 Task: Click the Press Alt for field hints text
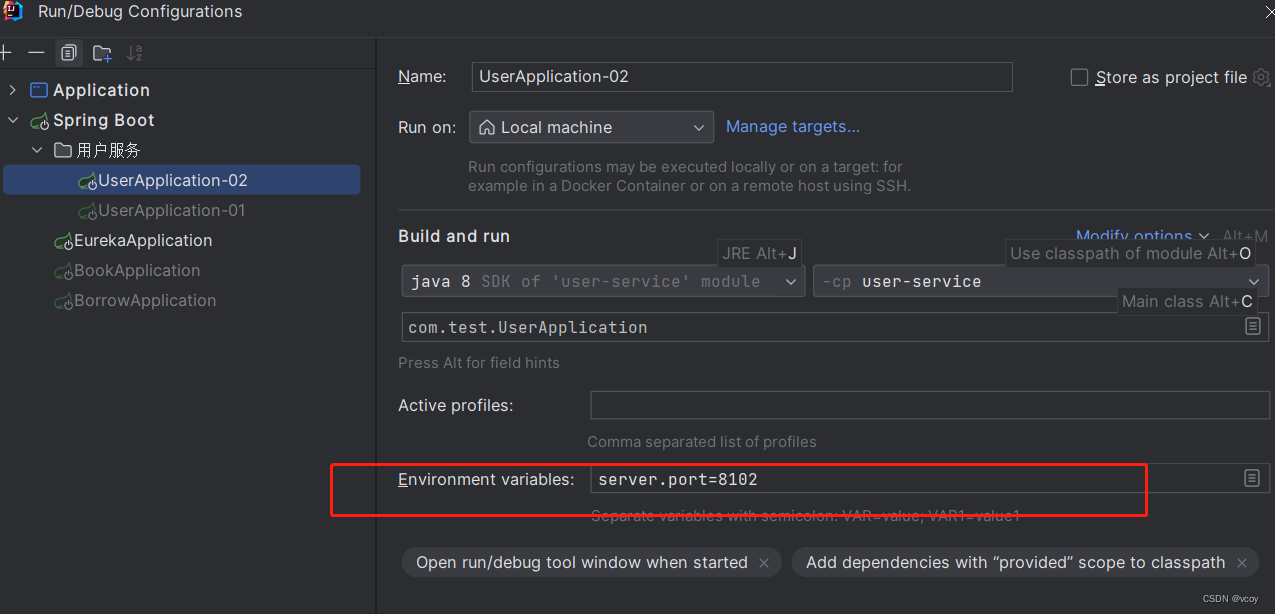coord(479,363)
